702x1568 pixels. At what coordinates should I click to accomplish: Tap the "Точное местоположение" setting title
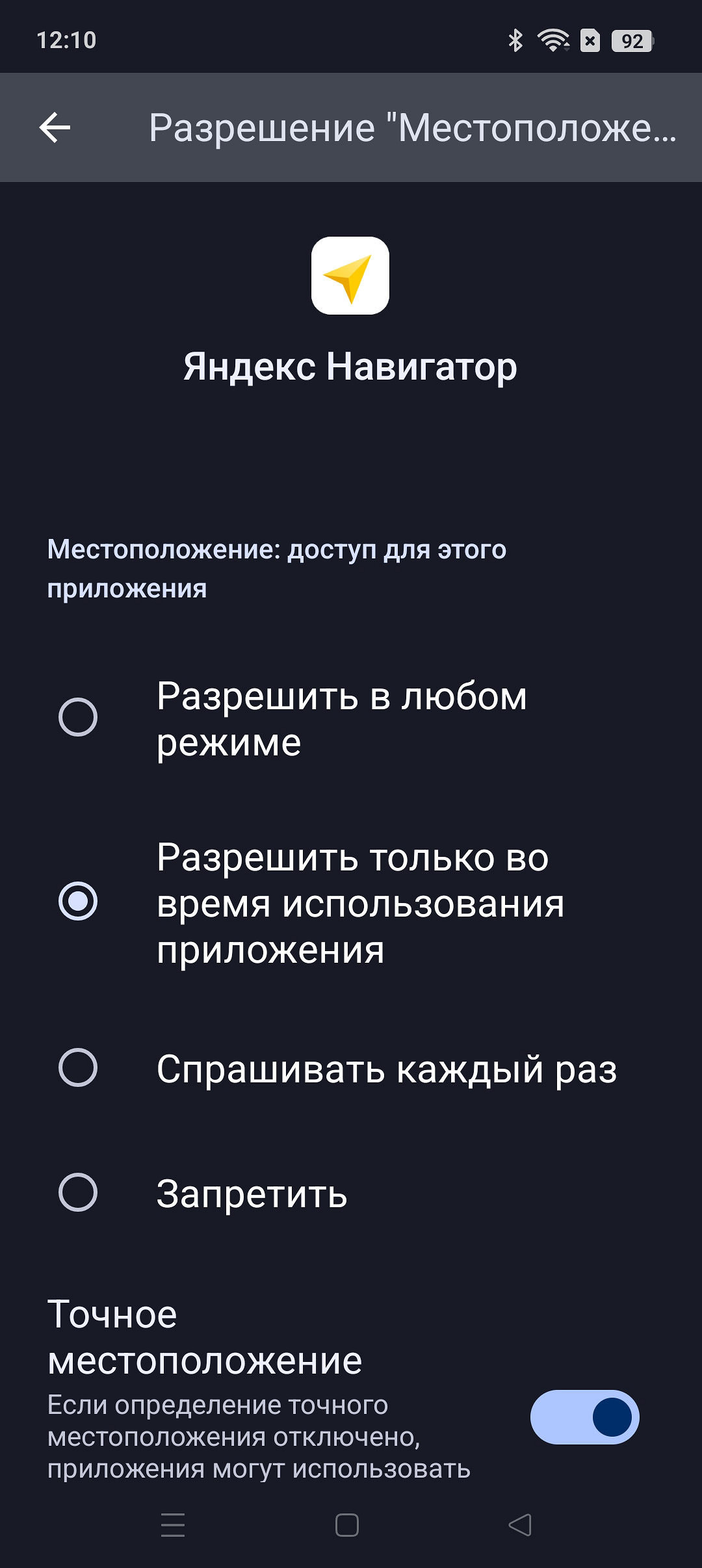205,1337
